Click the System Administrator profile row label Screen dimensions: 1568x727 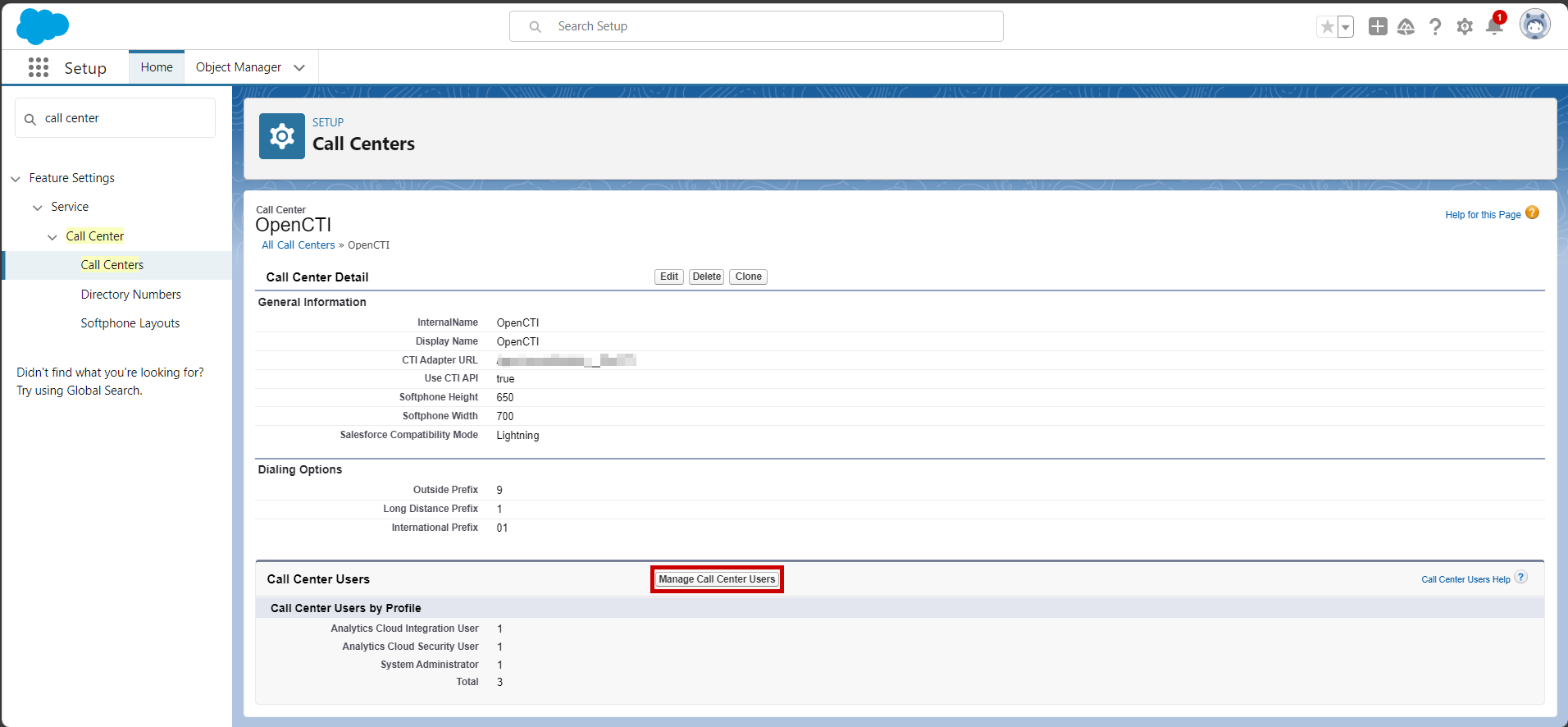coord(429,665)
